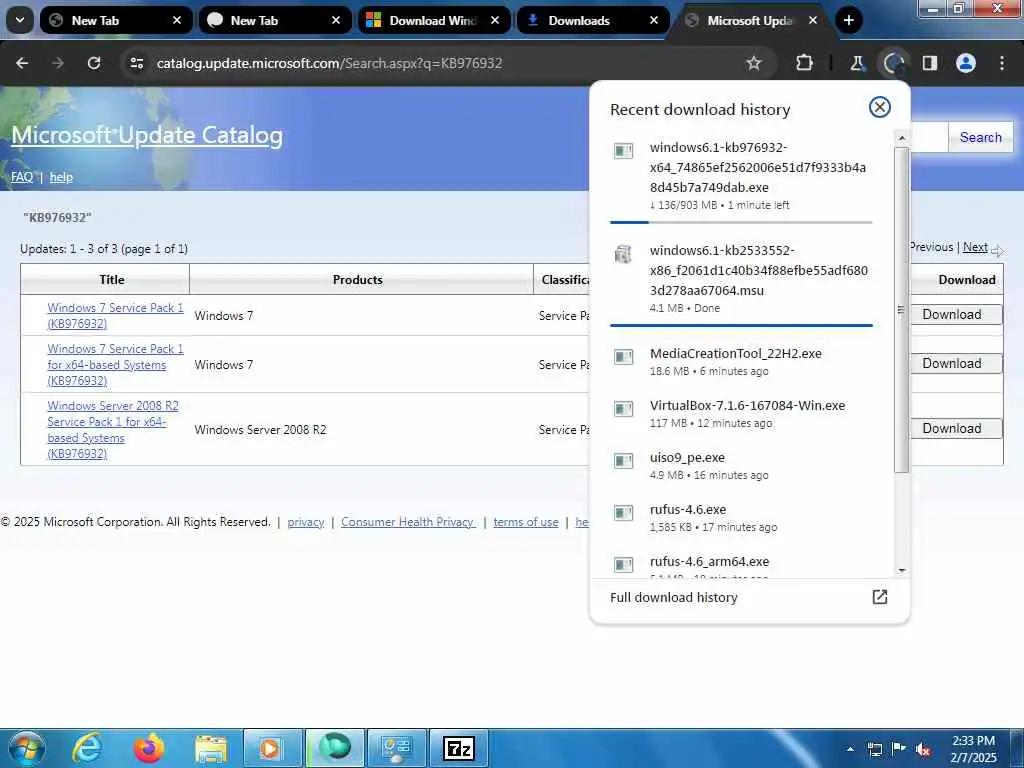Viewport: 1024px width, 768px height.
Task: View site information icon in address bar
Action: pyautogui.click(x=136, y=63)
